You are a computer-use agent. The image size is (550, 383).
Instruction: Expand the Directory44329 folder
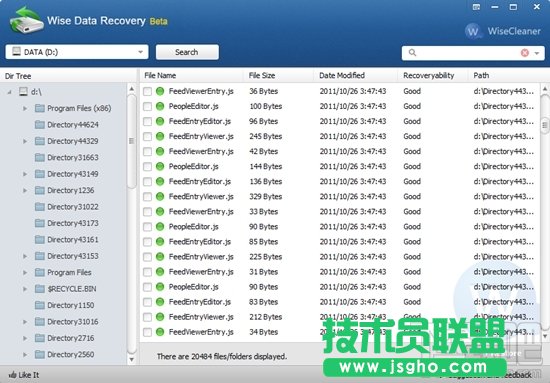click(x=25, y=141)
